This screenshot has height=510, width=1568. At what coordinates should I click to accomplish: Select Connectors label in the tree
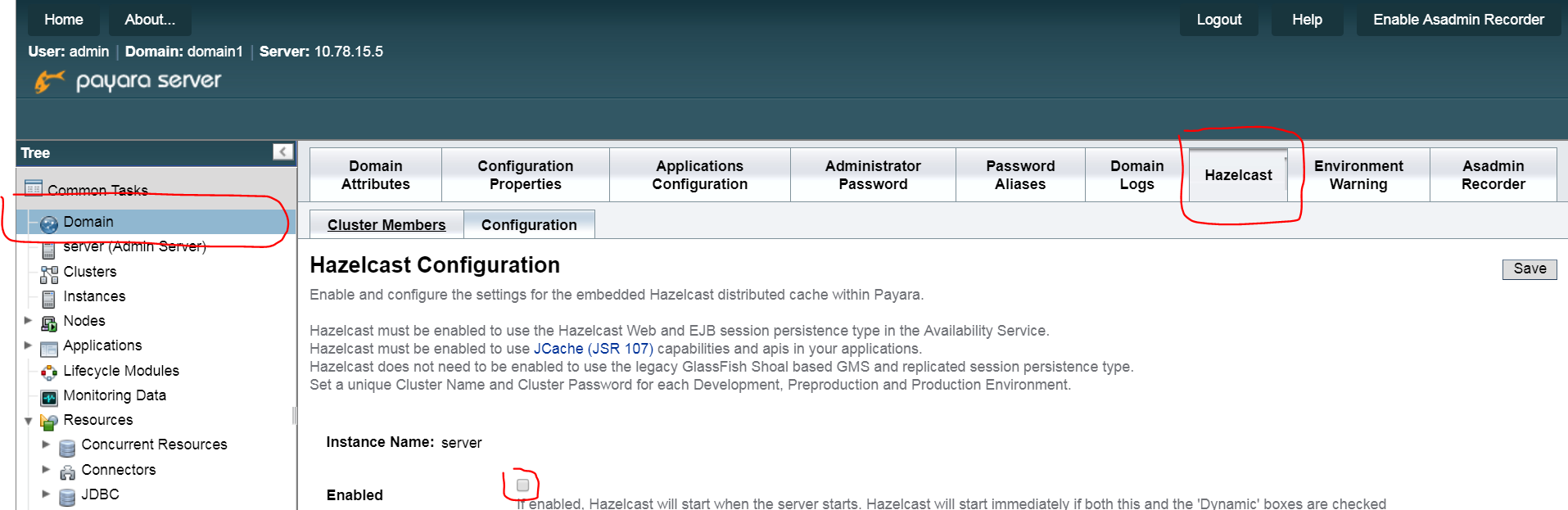(x=119, y=470)
